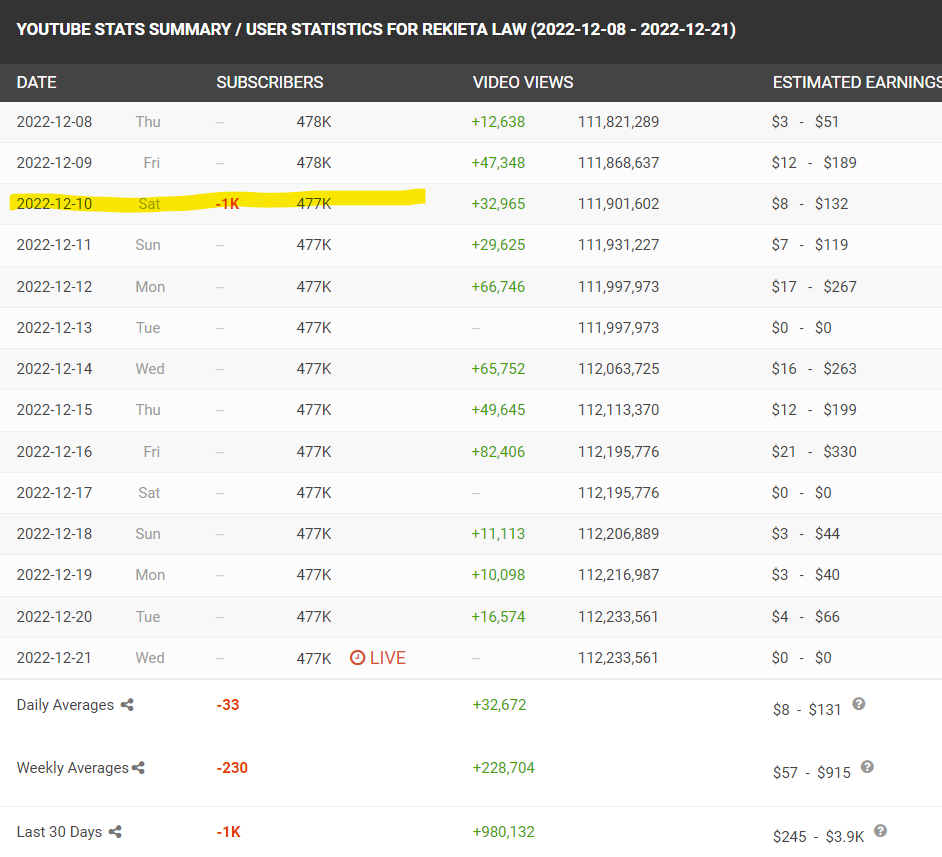Click the -33 daily subscriber average
Viewport: 942px width, 857px height.
pos(228,704)
